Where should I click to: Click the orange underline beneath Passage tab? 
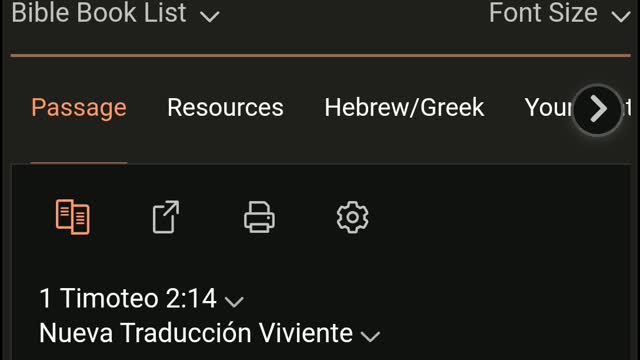click(x=79, y=163)
